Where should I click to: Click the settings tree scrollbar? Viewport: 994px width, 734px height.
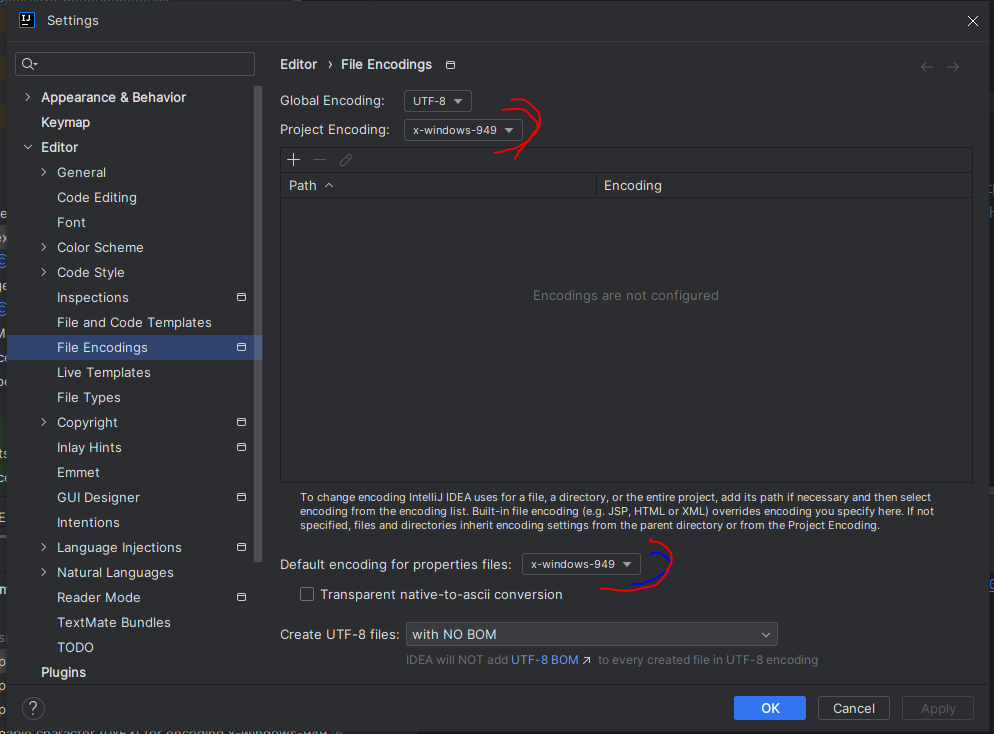(x=257, y=323)
